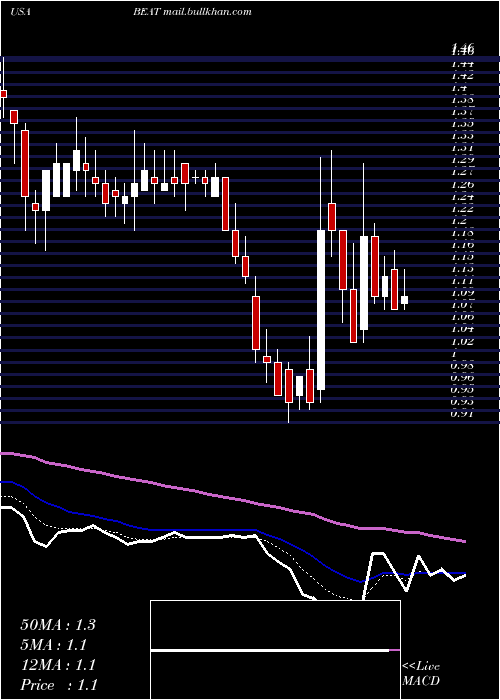Click the '<<Live MACD' label

(421, 673)
